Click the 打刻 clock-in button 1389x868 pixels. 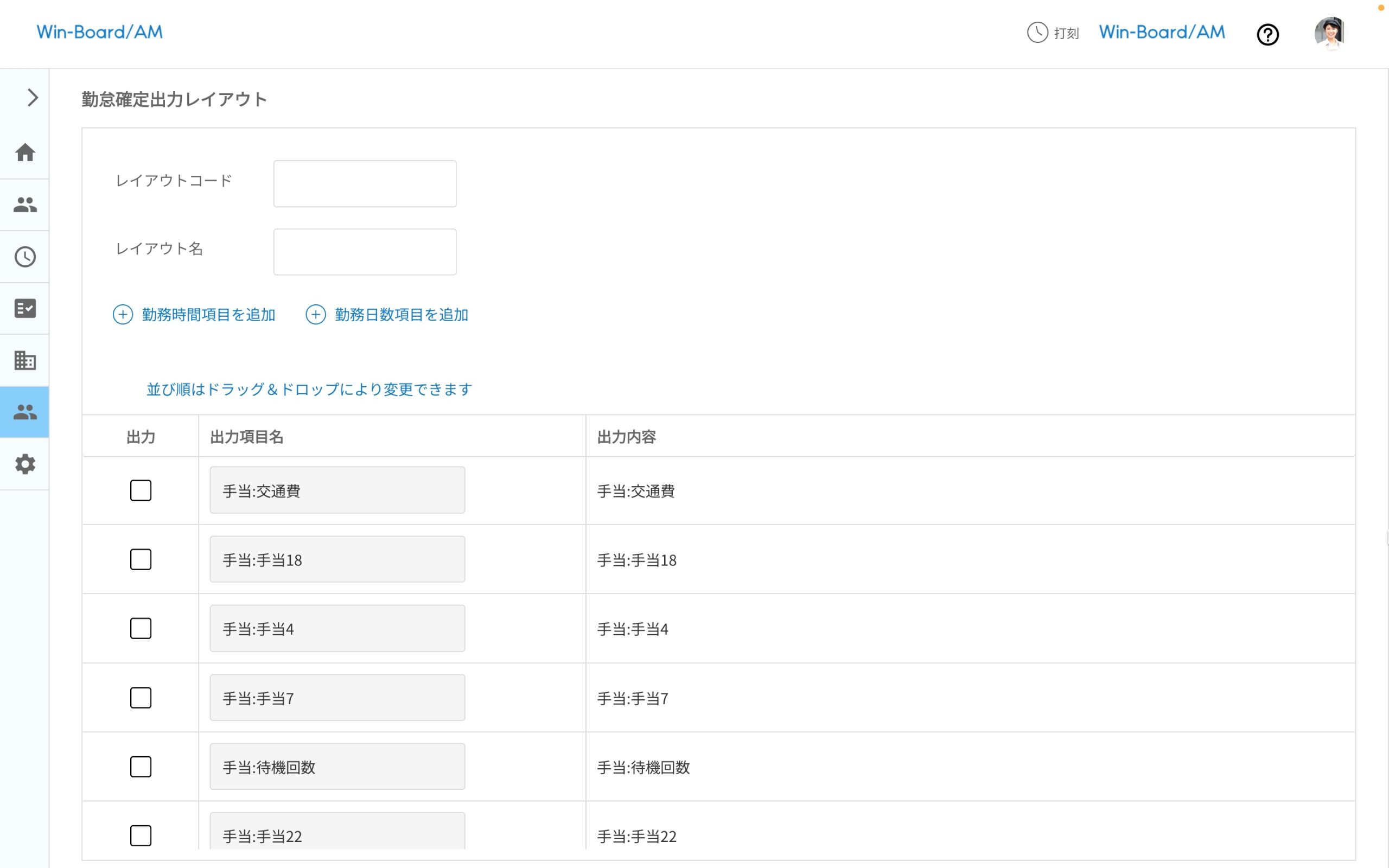click(1053, 33)
